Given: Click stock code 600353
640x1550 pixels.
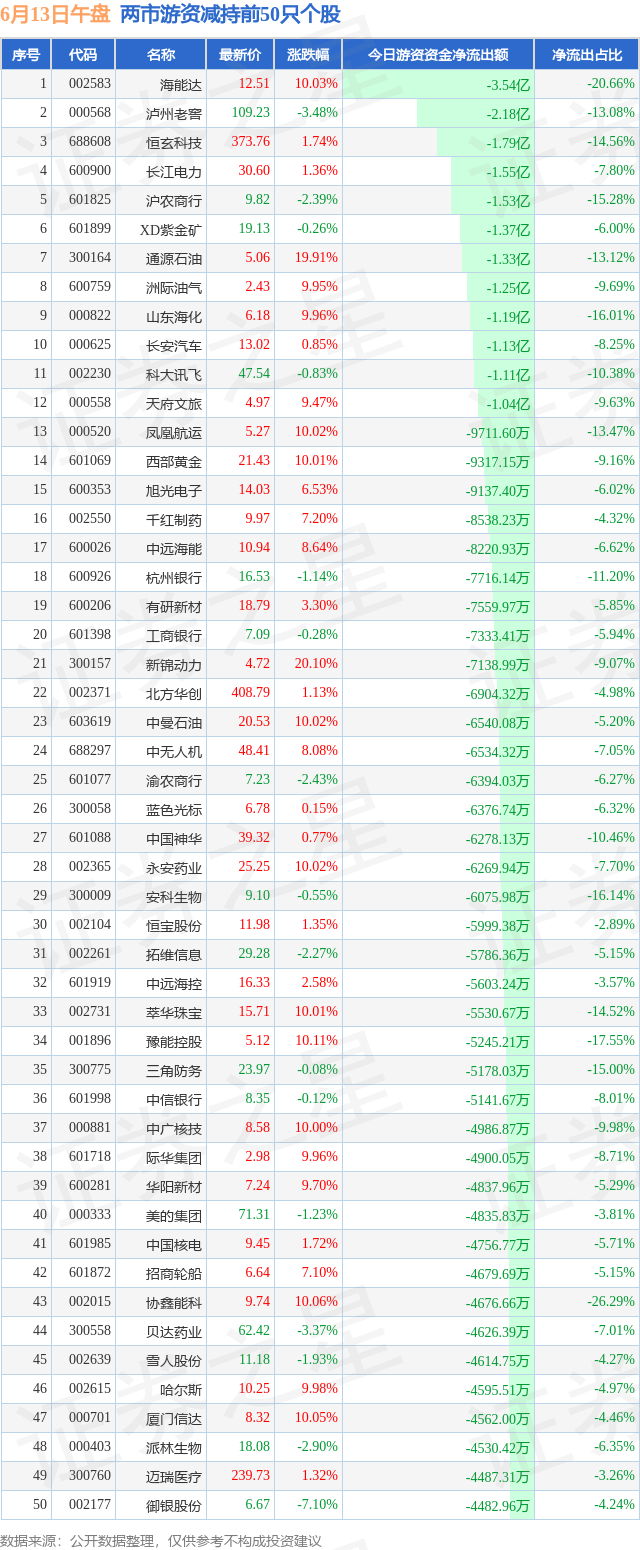Looking at the screenshot, I should tap(90, 490).
